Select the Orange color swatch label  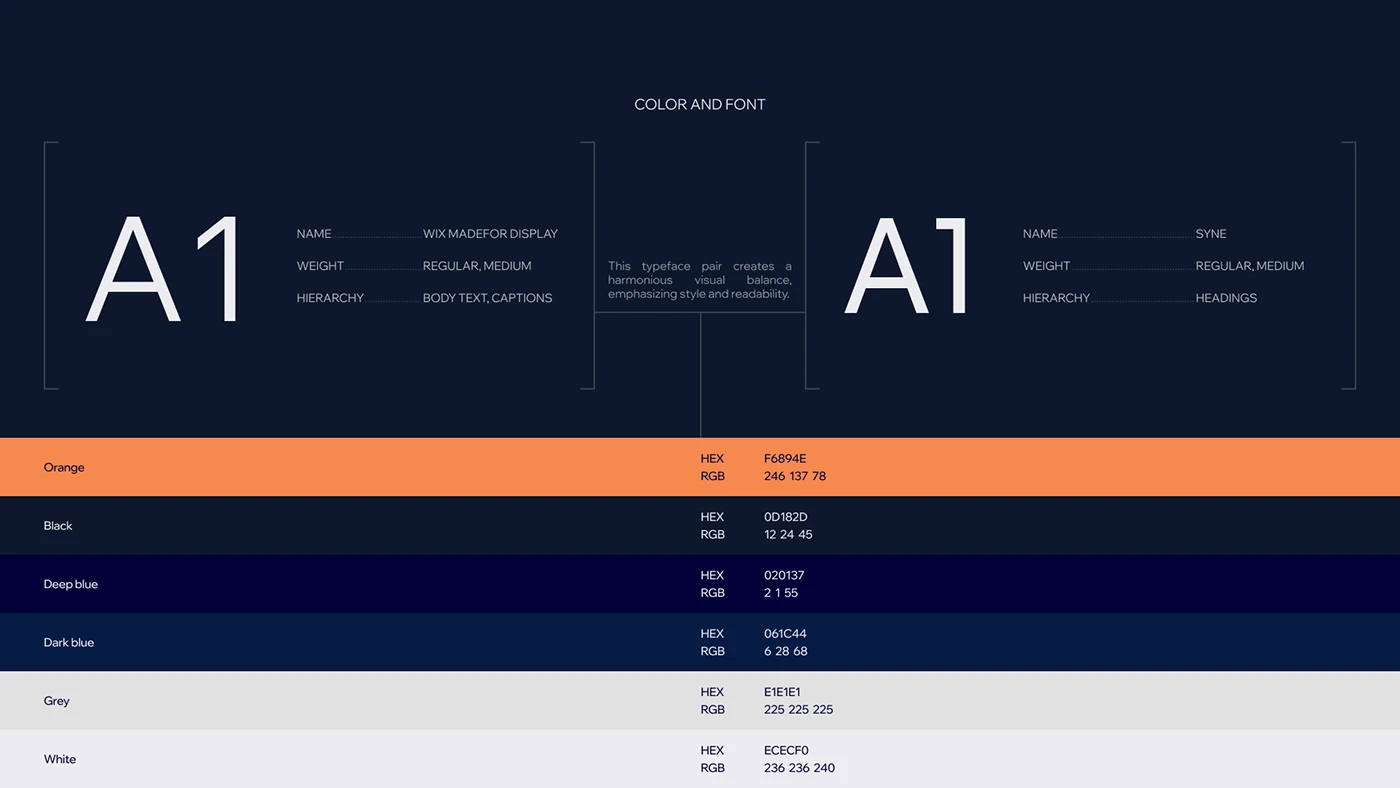(x=64, y=467)
